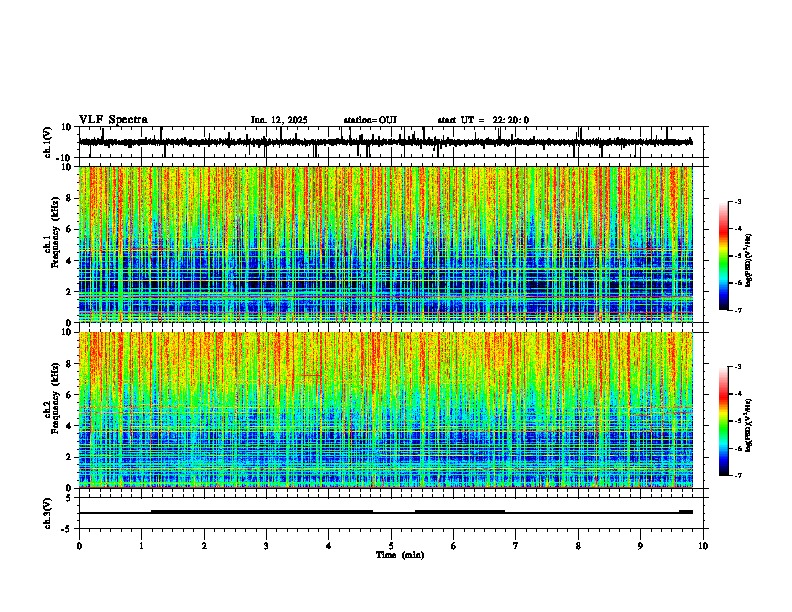The height and width of the screenshot is (612, 792).
Task: Click the ch.1(V) waveform axis label
Action: pos(49,142)
